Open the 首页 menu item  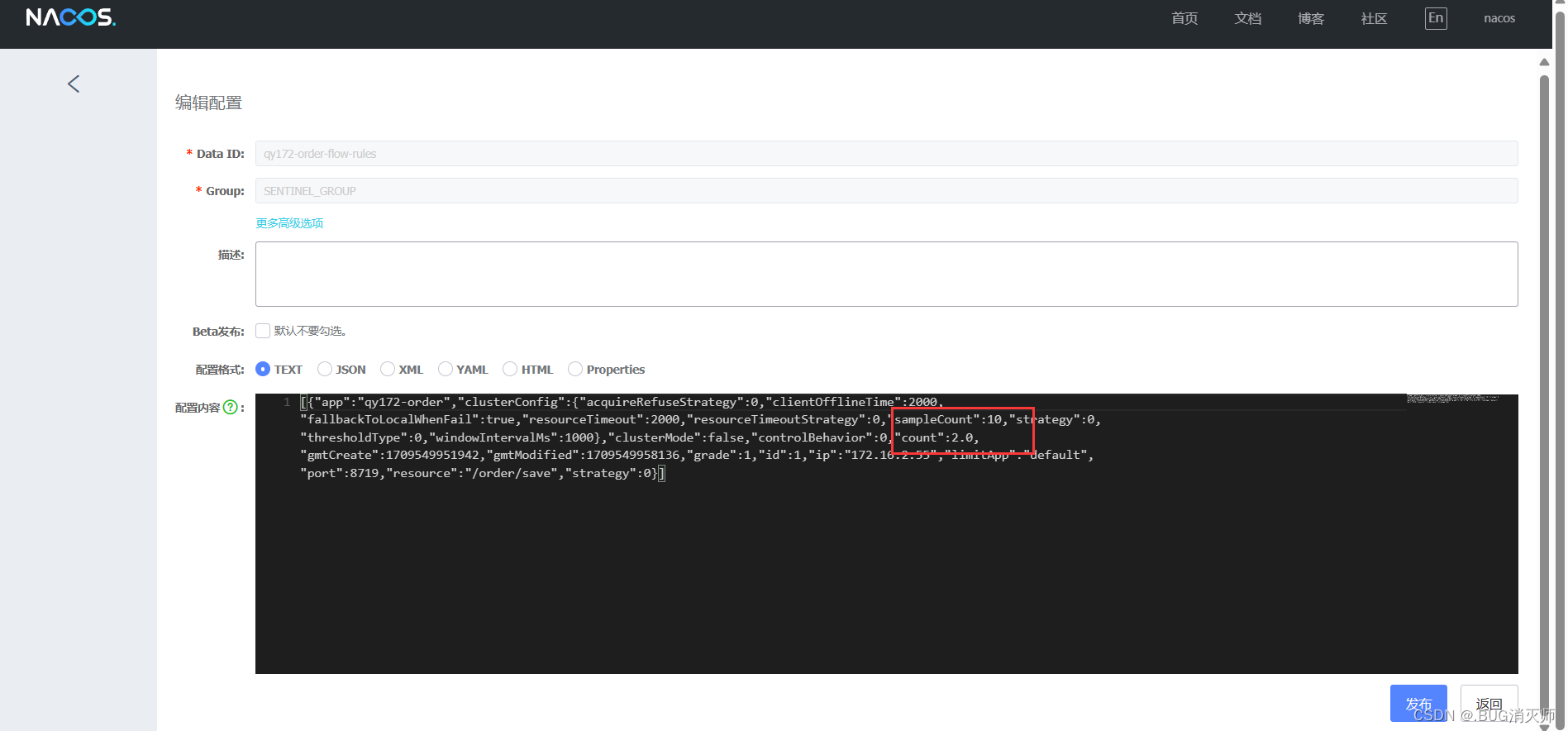coord(1184,18)
